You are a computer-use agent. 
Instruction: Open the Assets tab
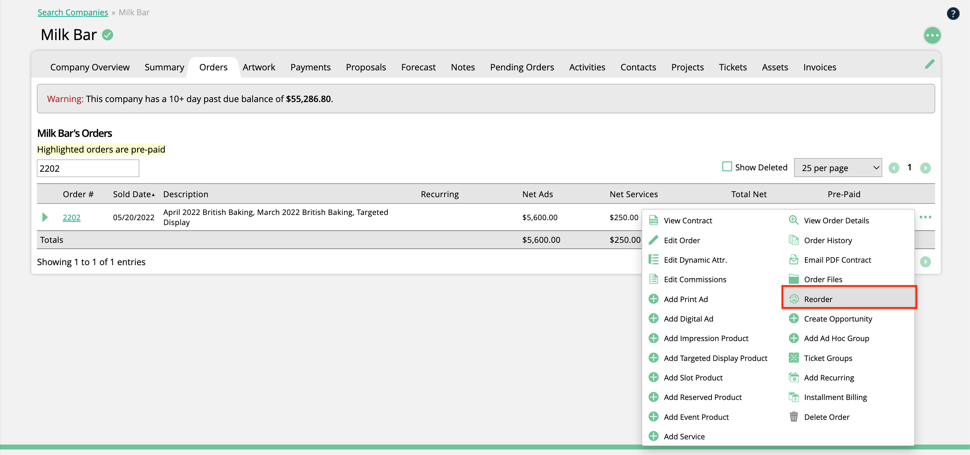coord(775,67)
